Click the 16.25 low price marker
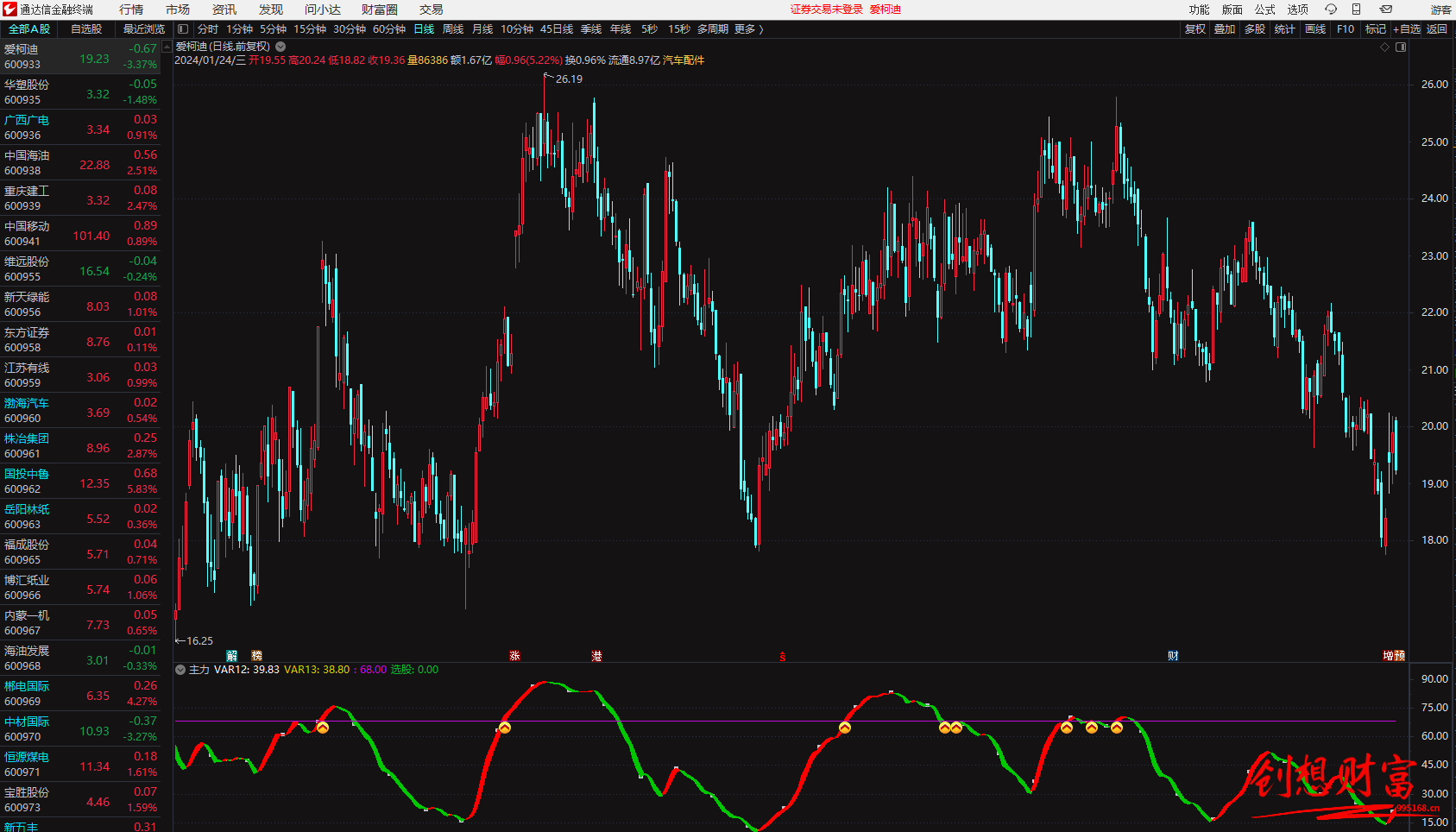 [x=199, y=641]
